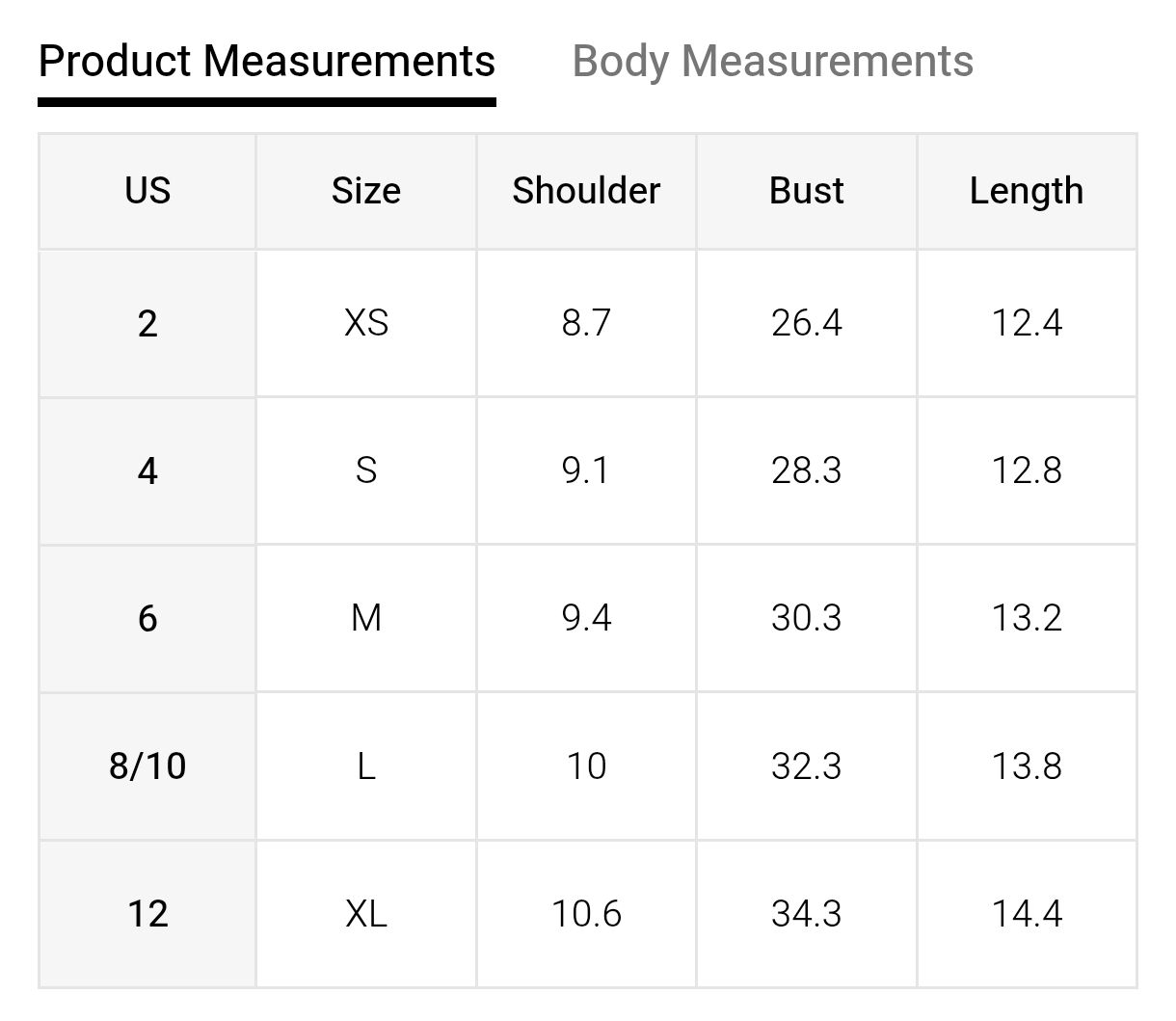Click the 28.3 bust value for S
Viewport: 1176px width, 1021px height.
coord(807,470)
